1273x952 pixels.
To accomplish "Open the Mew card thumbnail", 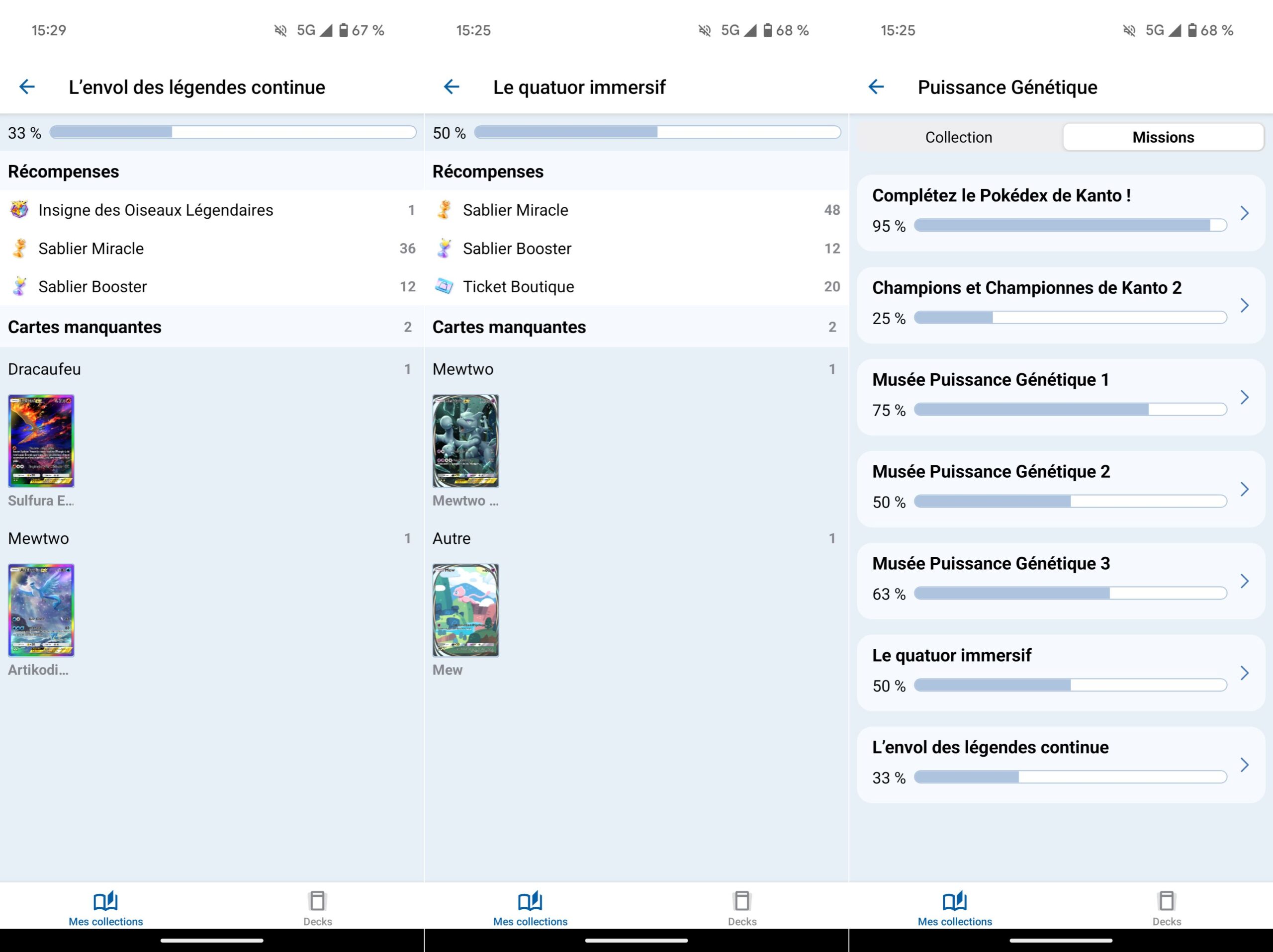I will click(465, 610).
